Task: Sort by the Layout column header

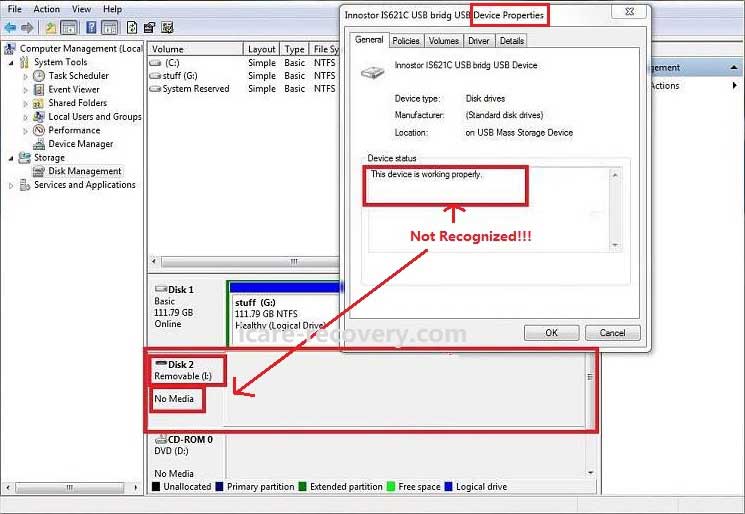Action: (261, 49)
